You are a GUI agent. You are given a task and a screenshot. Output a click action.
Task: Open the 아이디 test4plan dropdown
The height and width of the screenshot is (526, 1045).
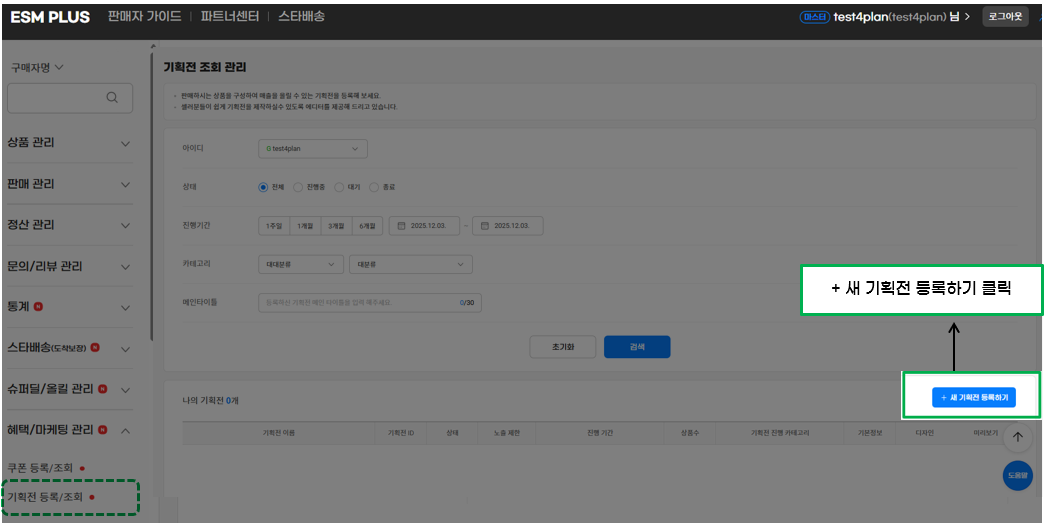click(x=313, y=149)
